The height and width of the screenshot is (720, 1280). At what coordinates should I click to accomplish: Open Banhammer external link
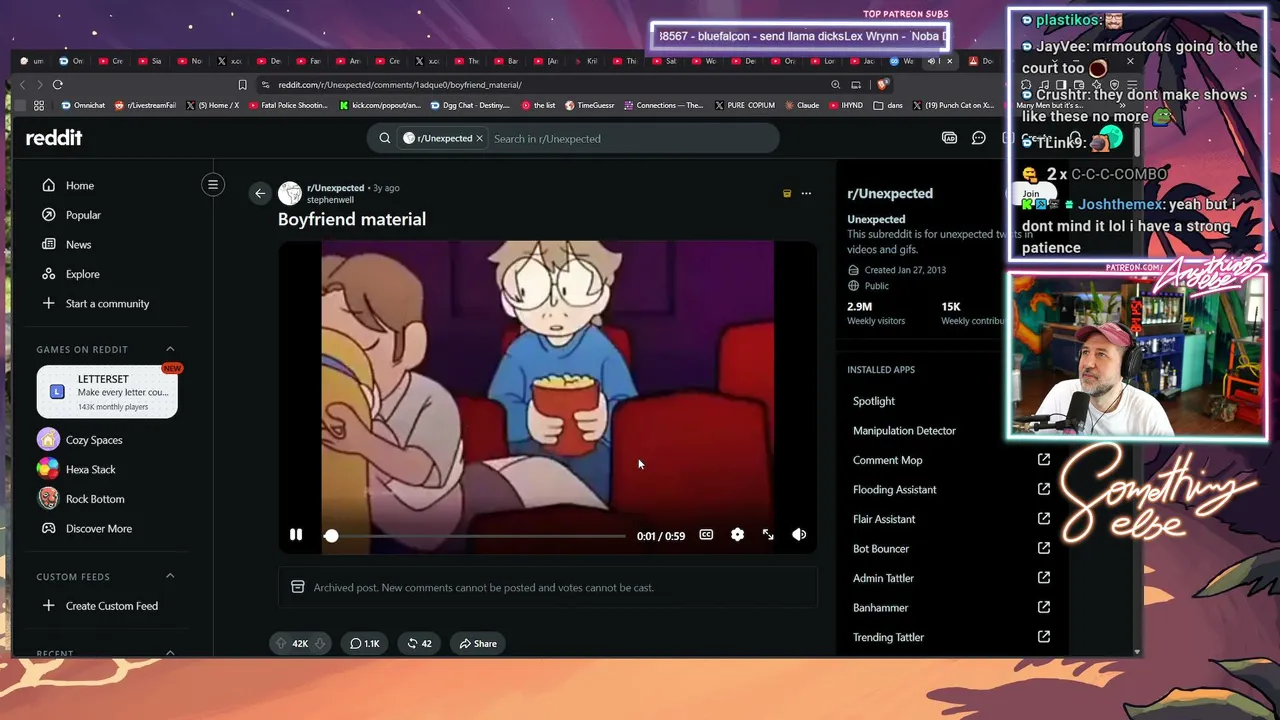click(x=1044, y=607)
